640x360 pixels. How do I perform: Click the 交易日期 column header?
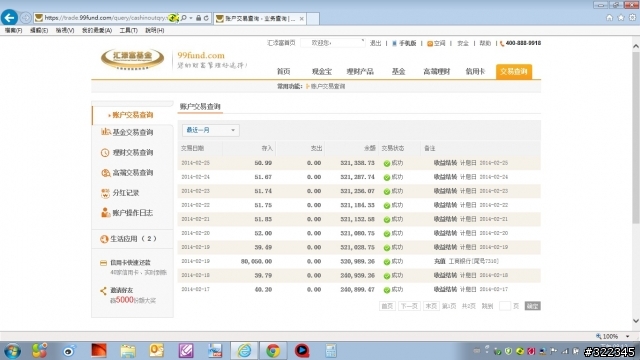point(192,149)
